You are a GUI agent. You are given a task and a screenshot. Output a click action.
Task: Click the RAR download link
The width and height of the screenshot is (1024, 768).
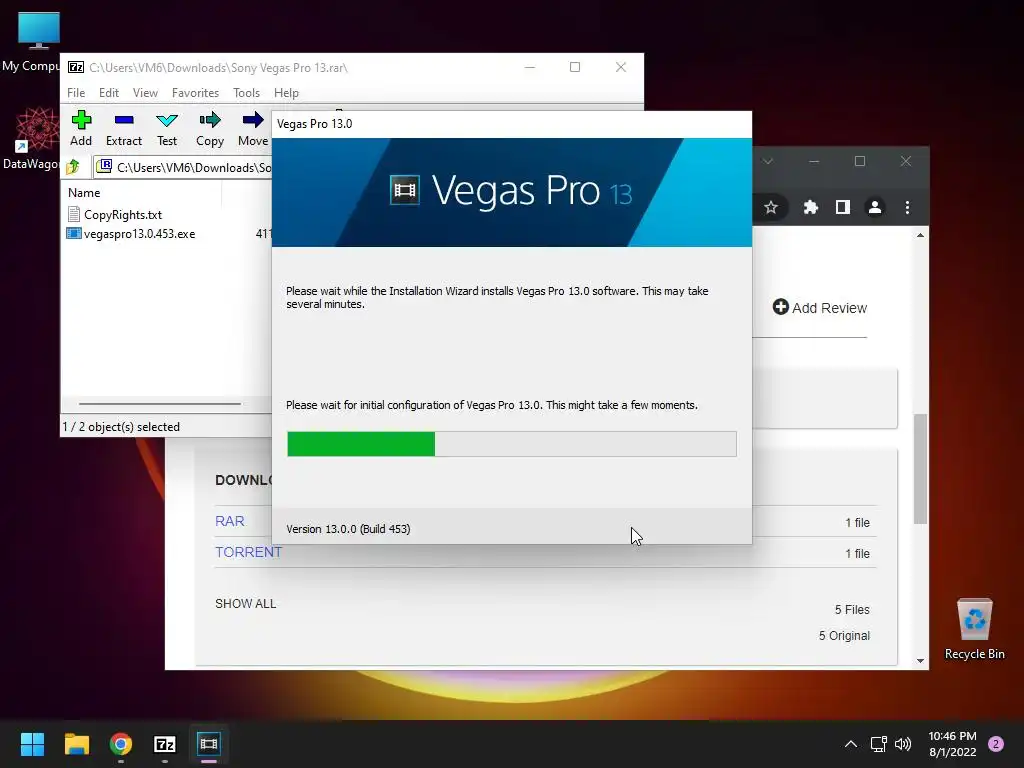(x=230, y=521)
